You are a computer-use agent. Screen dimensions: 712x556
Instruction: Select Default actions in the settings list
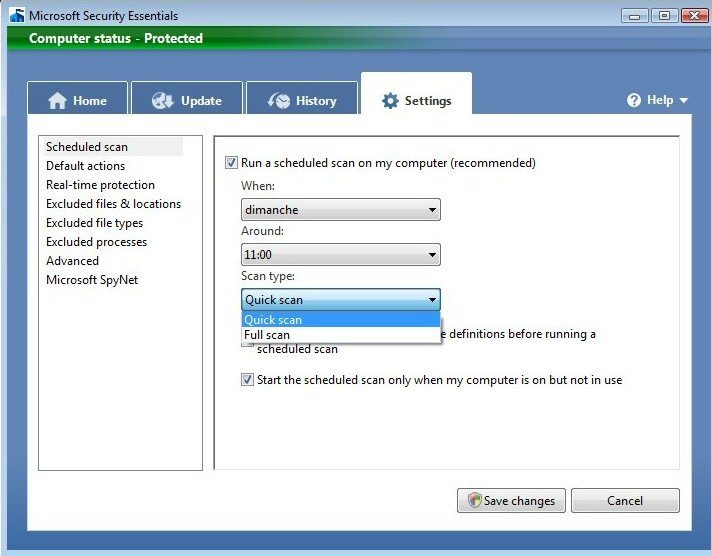pyautogui.click(x=85, y=166)
